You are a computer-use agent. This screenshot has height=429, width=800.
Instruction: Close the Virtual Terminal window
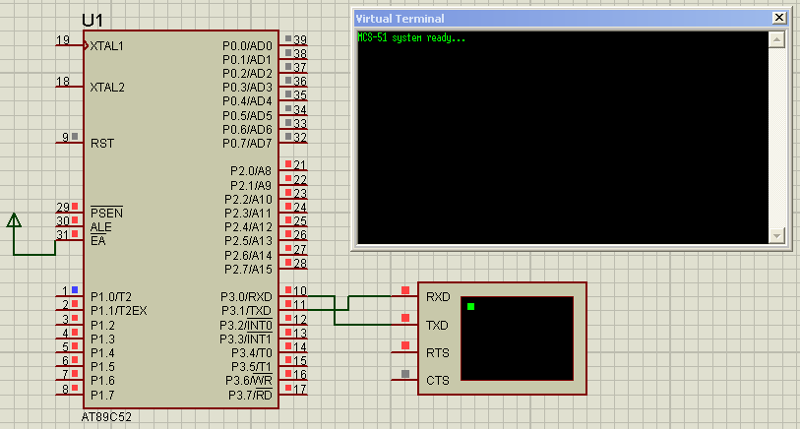778,18
